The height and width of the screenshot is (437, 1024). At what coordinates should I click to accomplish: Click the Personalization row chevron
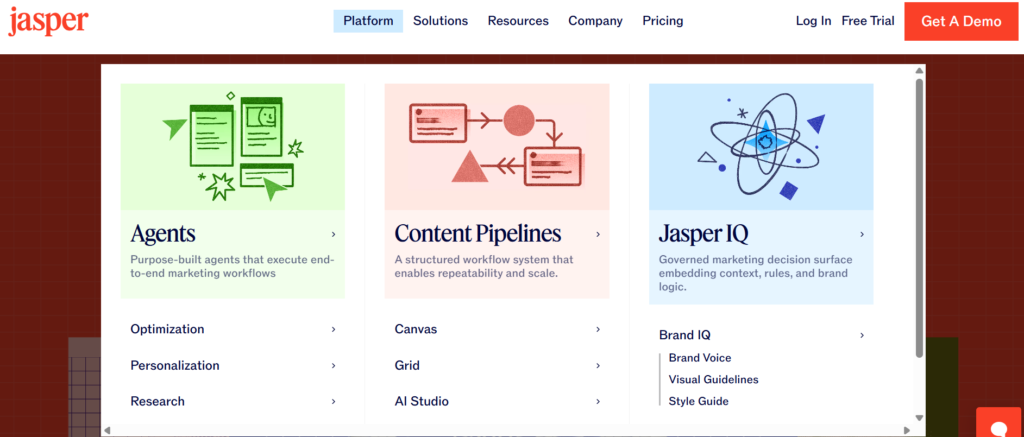(333, 365)
